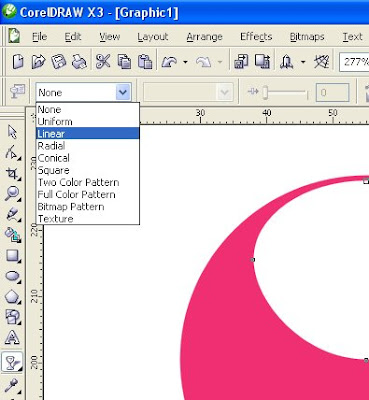Click the Export icon

pos(262,62)
